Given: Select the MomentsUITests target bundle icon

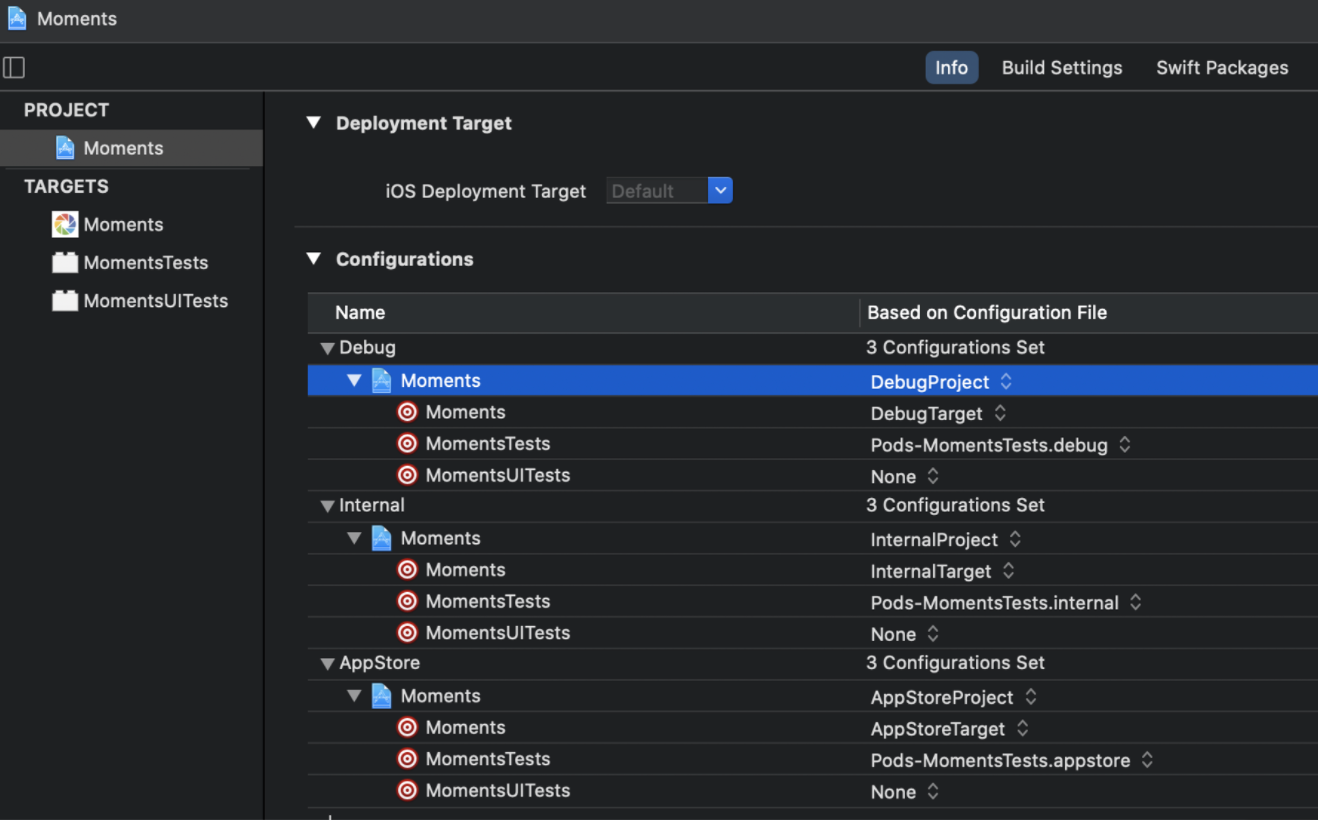Looking at the screenshot, I should point(65,301).
